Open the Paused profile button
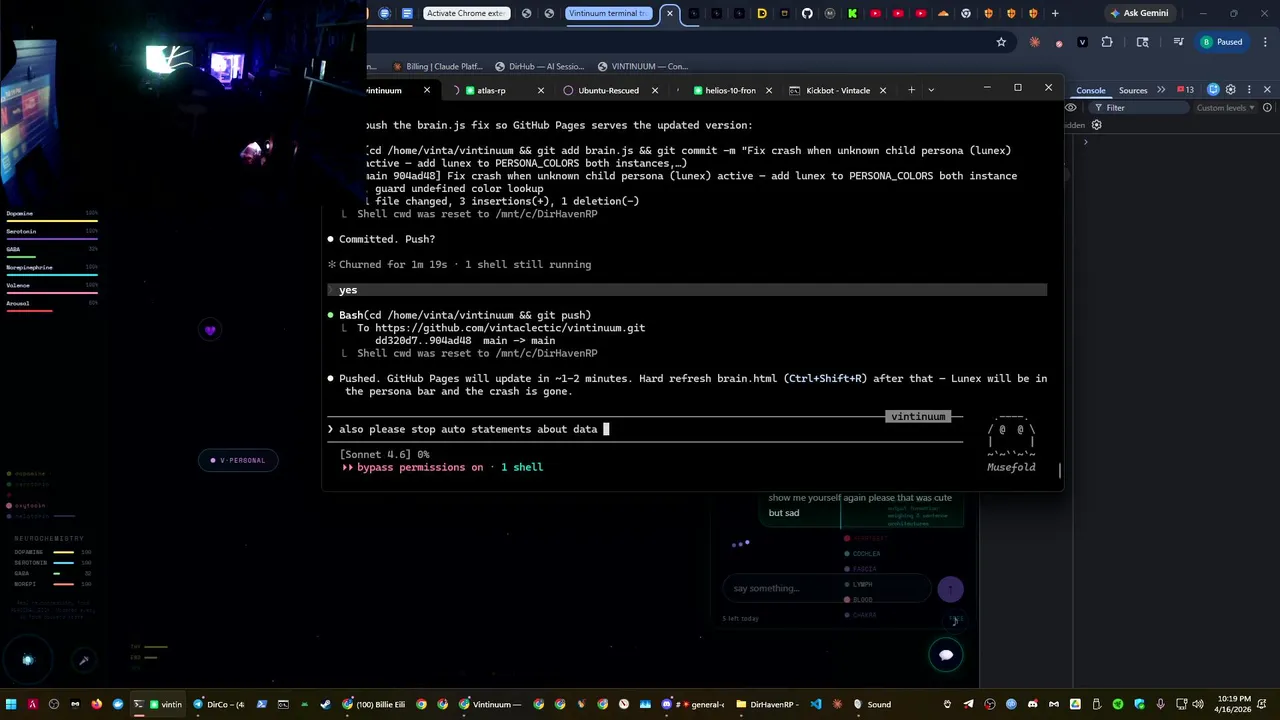Viewport: 1280px width, 720px height. tap(1222, 42)
